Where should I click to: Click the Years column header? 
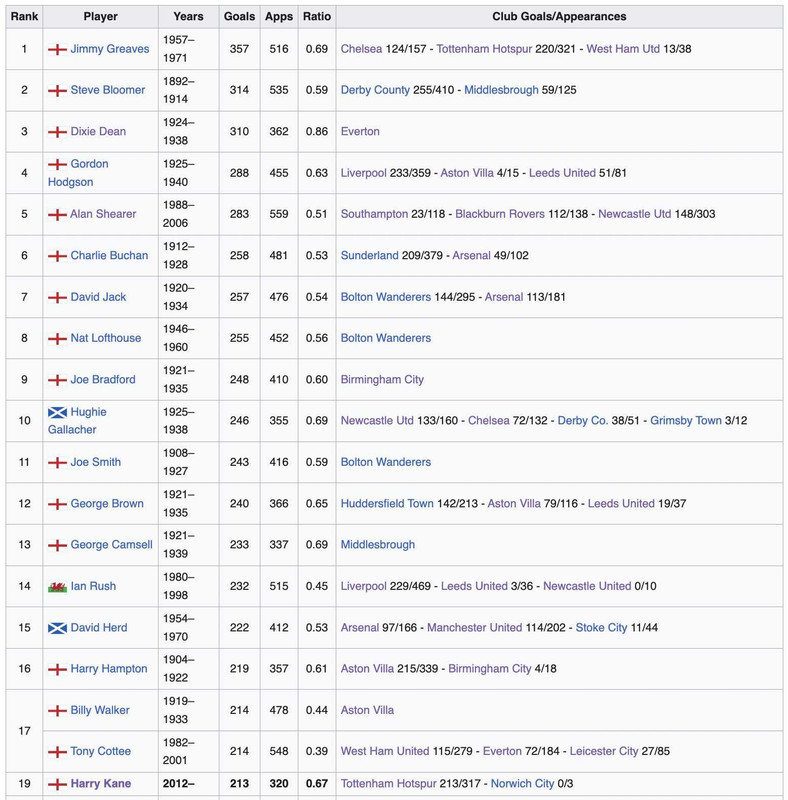[x=188, y=16]
